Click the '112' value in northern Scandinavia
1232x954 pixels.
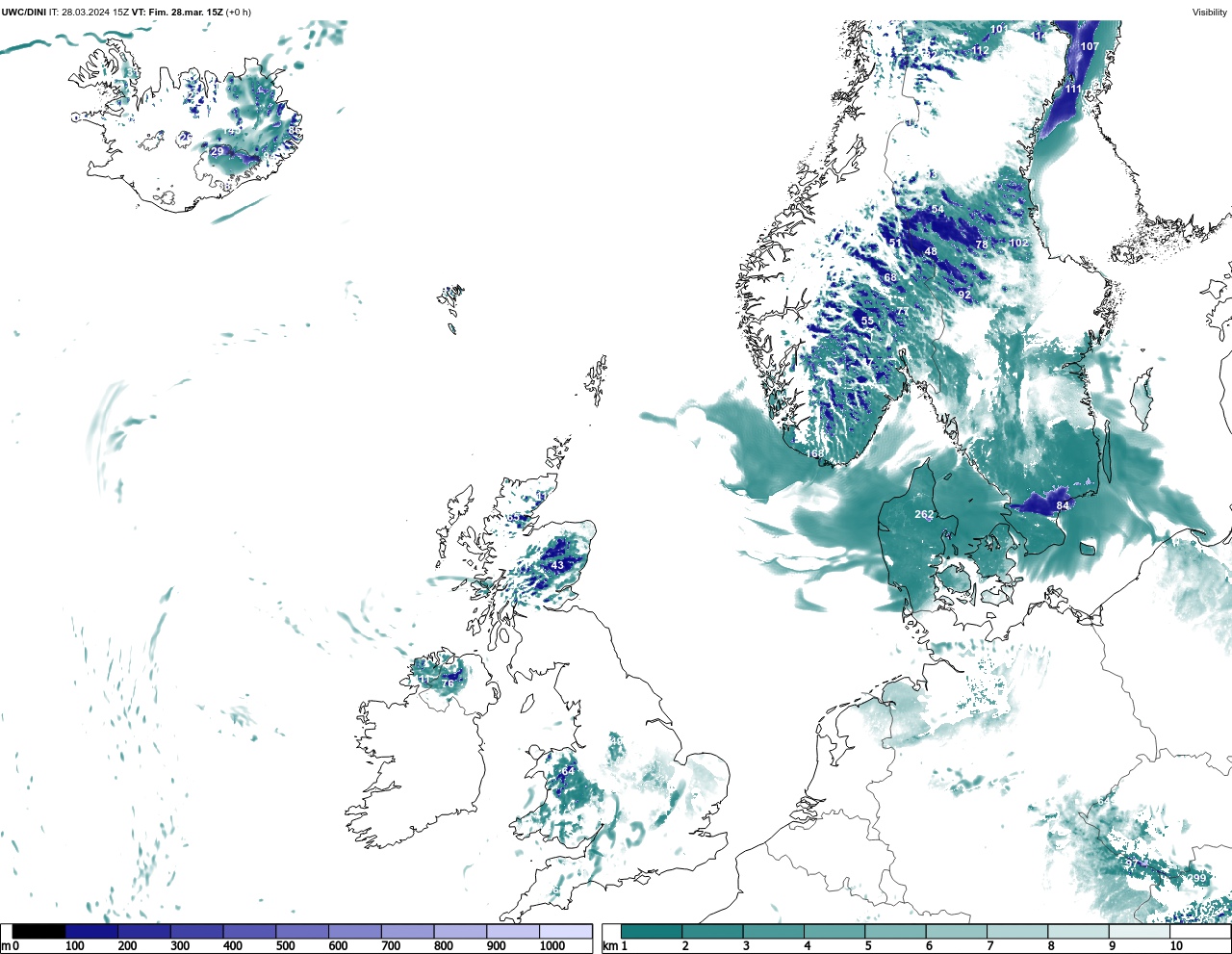click(981, 50)
